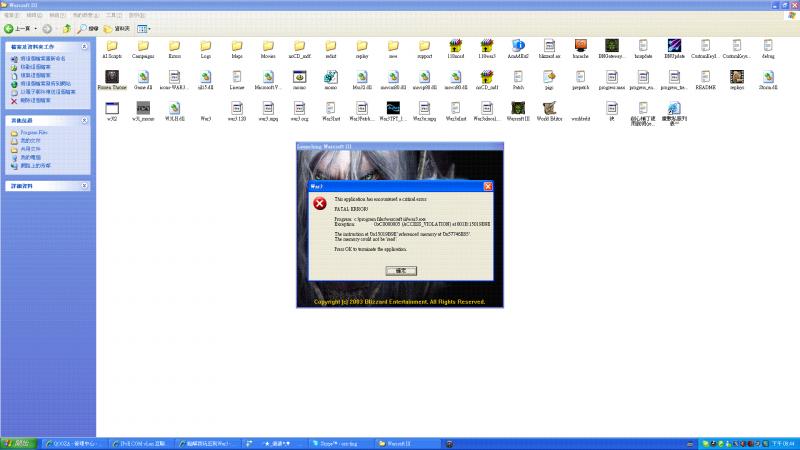This screenshot has height=450, width=800.
Task: Select the Logs folder
Action: click(206, 49)
